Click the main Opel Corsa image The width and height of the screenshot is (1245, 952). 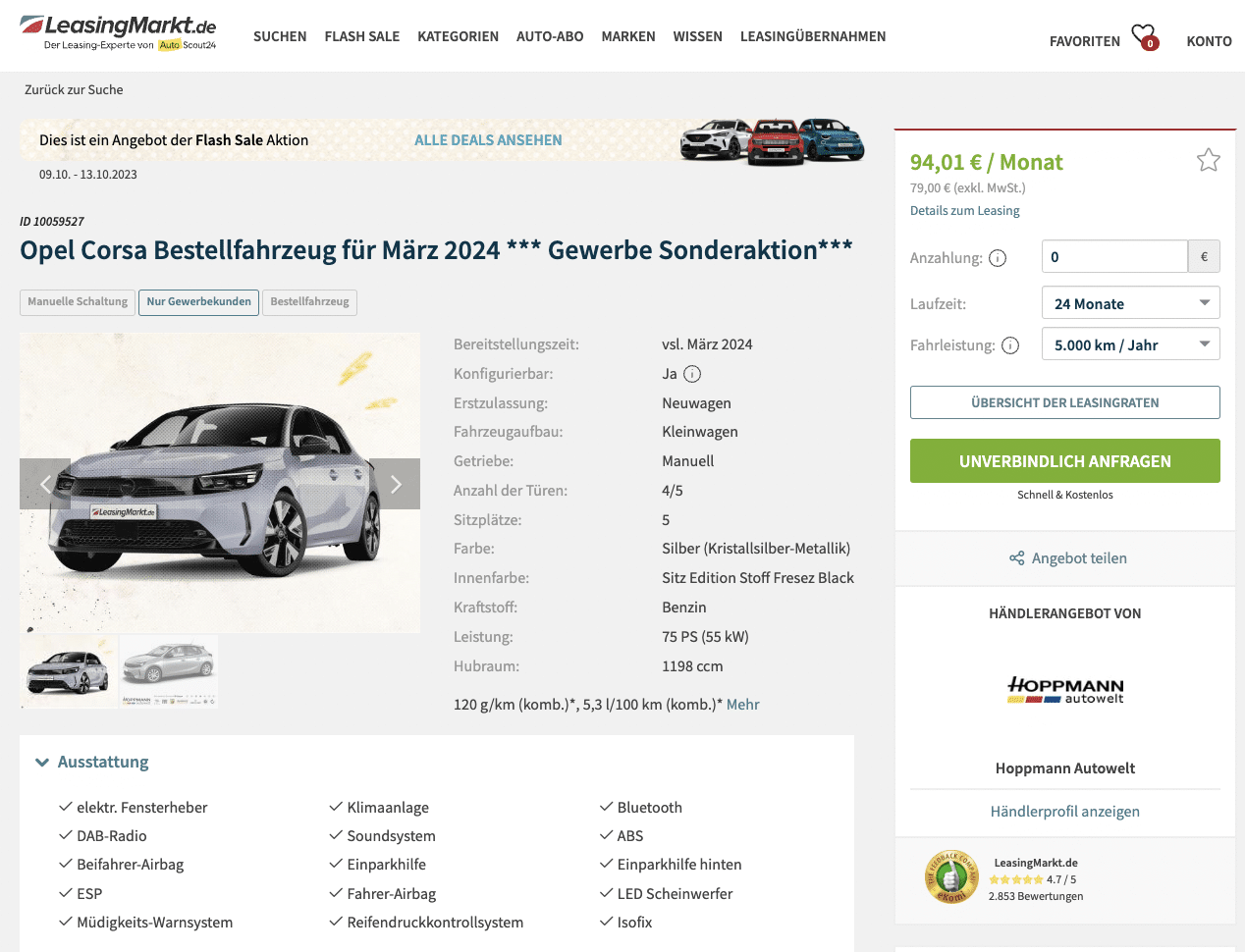[x=220, y=483]
